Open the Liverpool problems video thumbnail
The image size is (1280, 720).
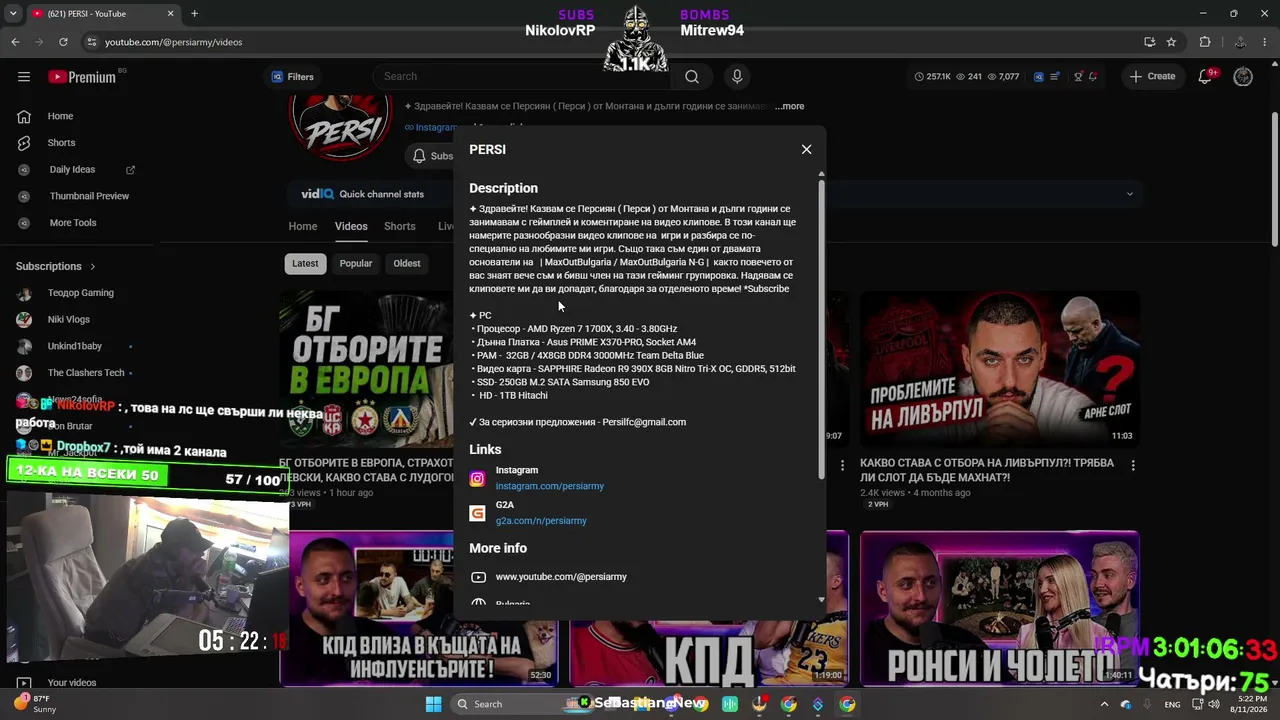click(999, 368)
